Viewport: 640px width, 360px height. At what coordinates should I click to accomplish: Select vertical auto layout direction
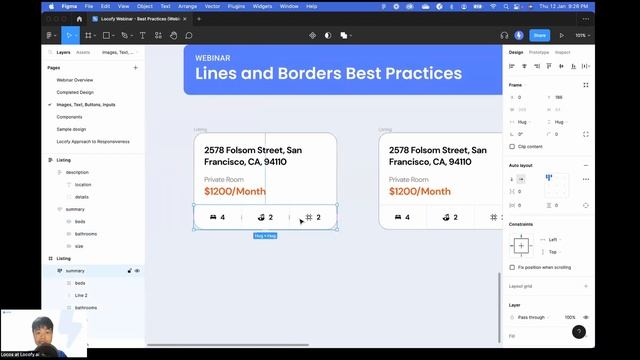point(512,179)
